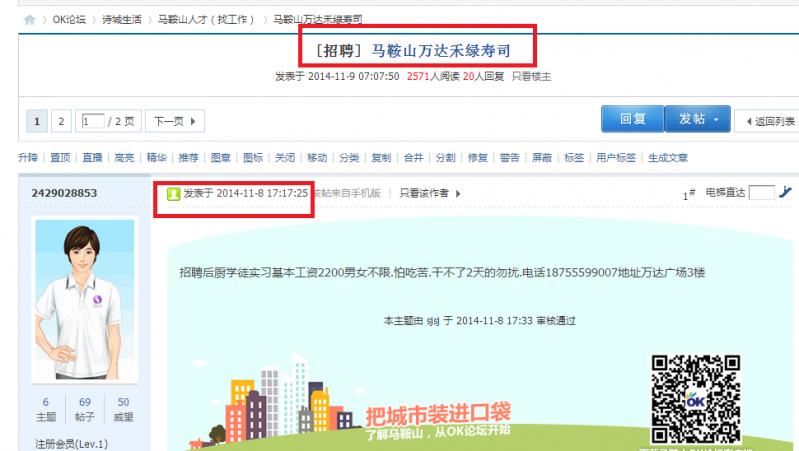Open the 6 主题 threads count
The width and height of the screenshot is (799, 451).
point(46,409)
